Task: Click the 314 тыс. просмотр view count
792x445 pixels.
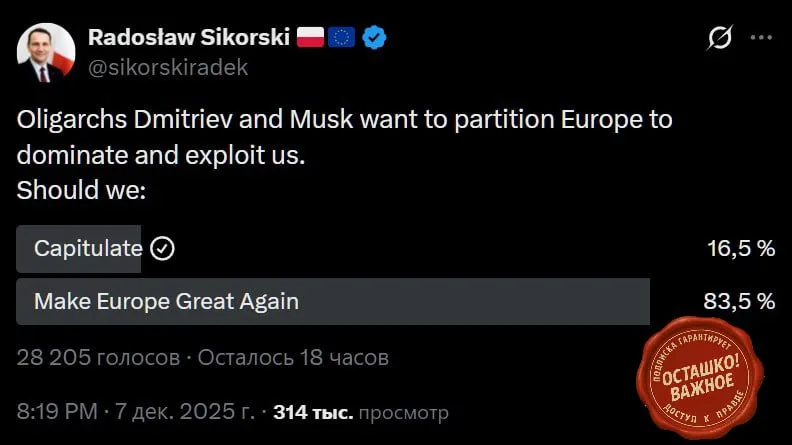Action: pos(361,412)
